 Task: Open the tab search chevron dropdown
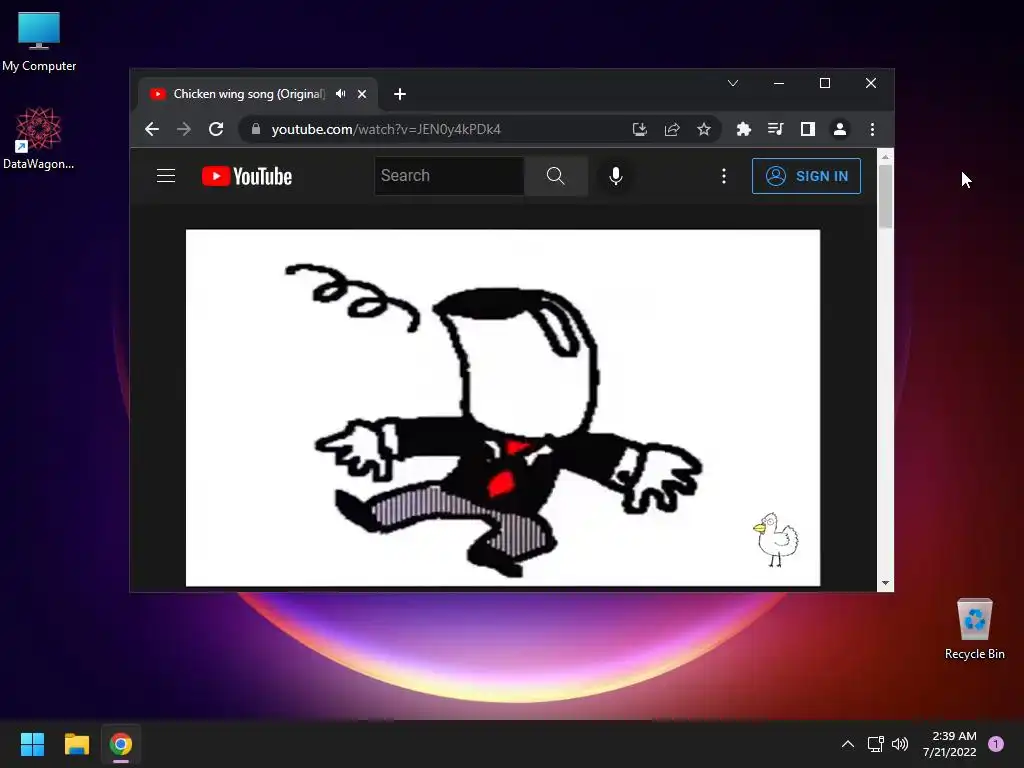click(733, 84)
